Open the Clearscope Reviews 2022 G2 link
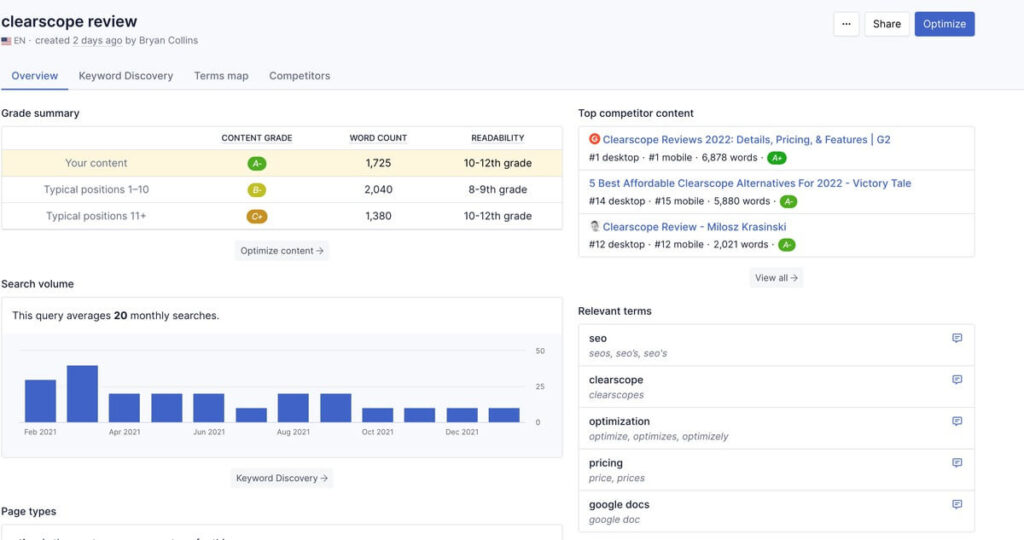This screenshot has height=540, width=1024. [x=746, y=140]
